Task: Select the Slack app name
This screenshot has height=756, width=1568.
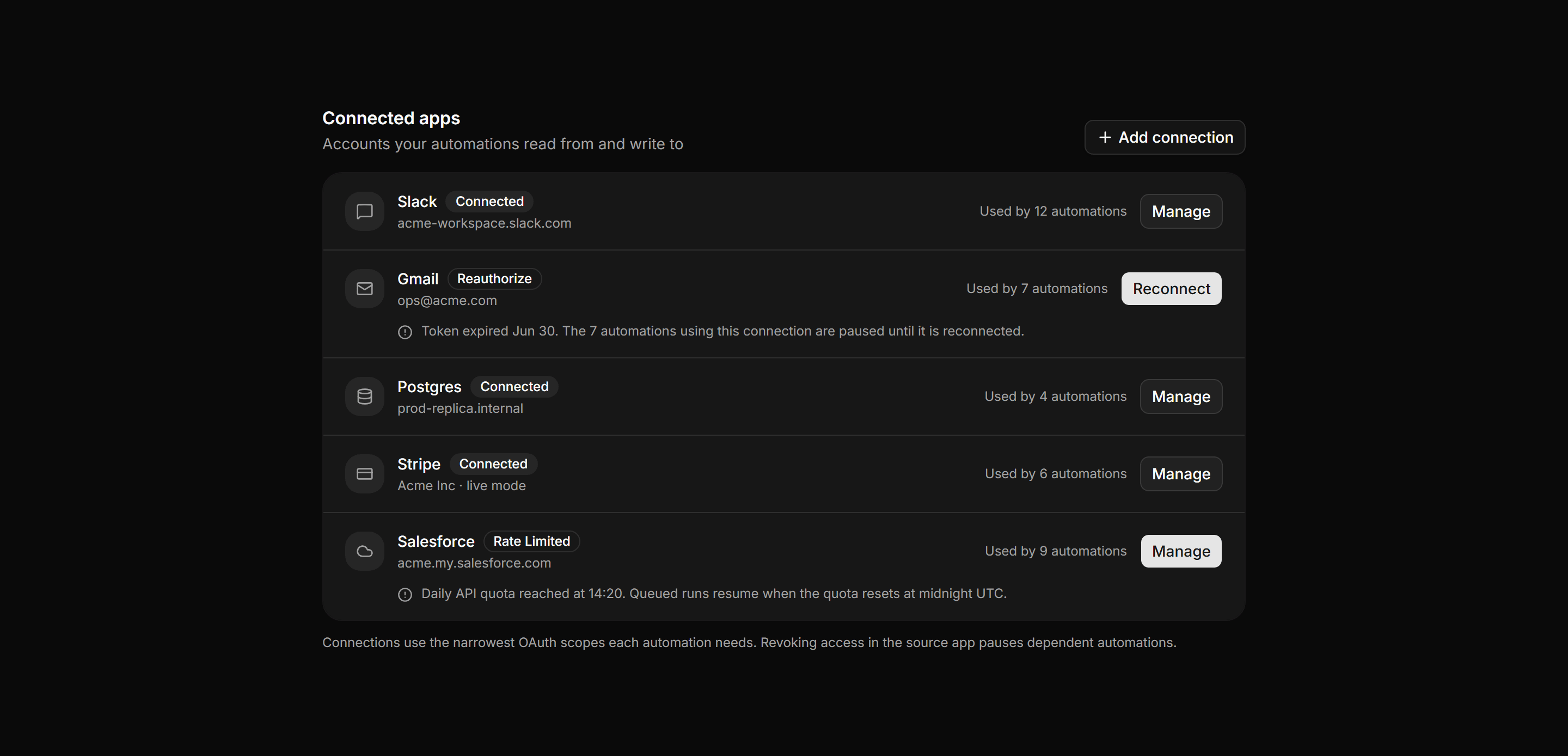Action: (x=417, y=202)
